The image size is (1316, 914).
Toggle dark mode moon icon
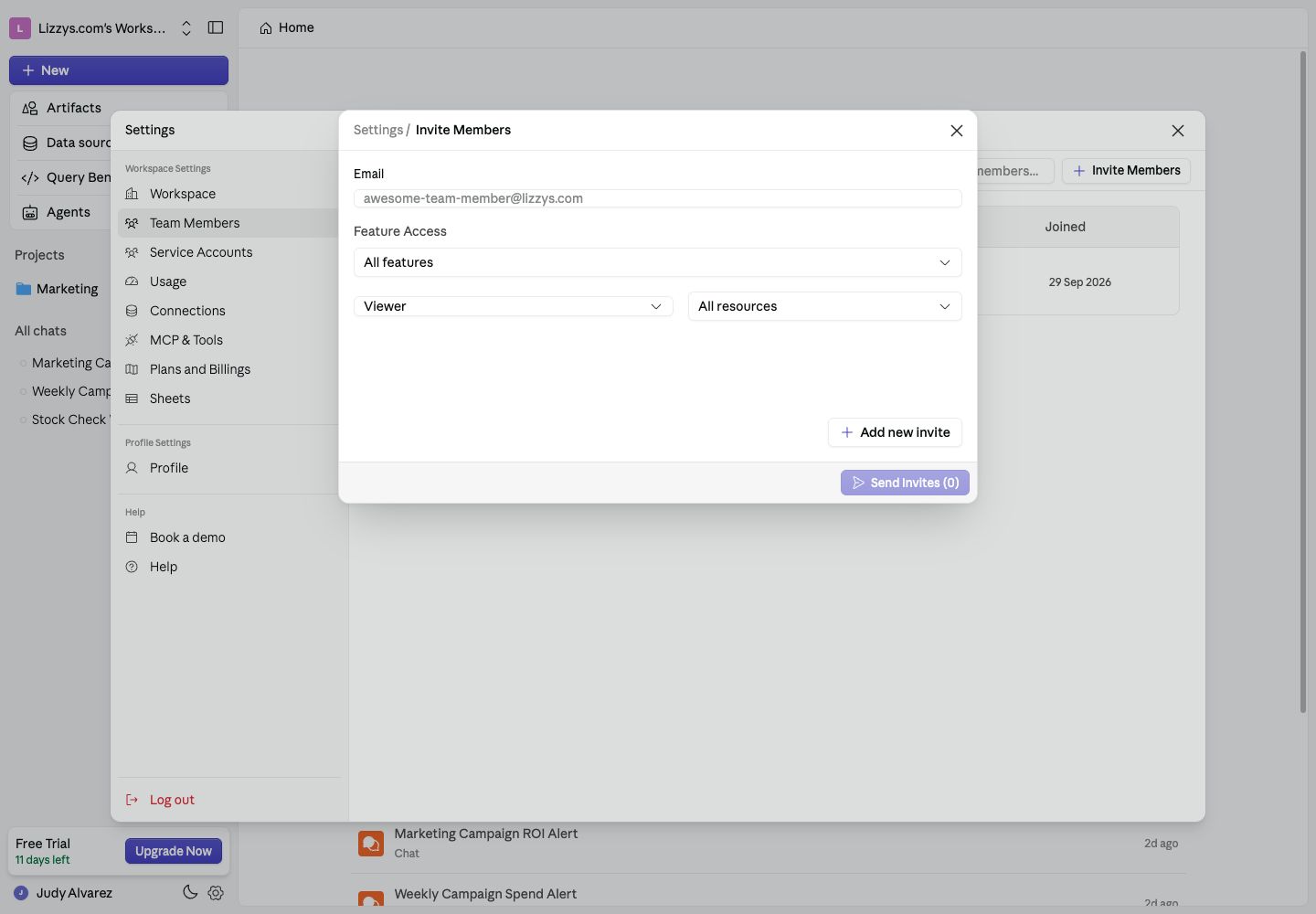(190, 893)
